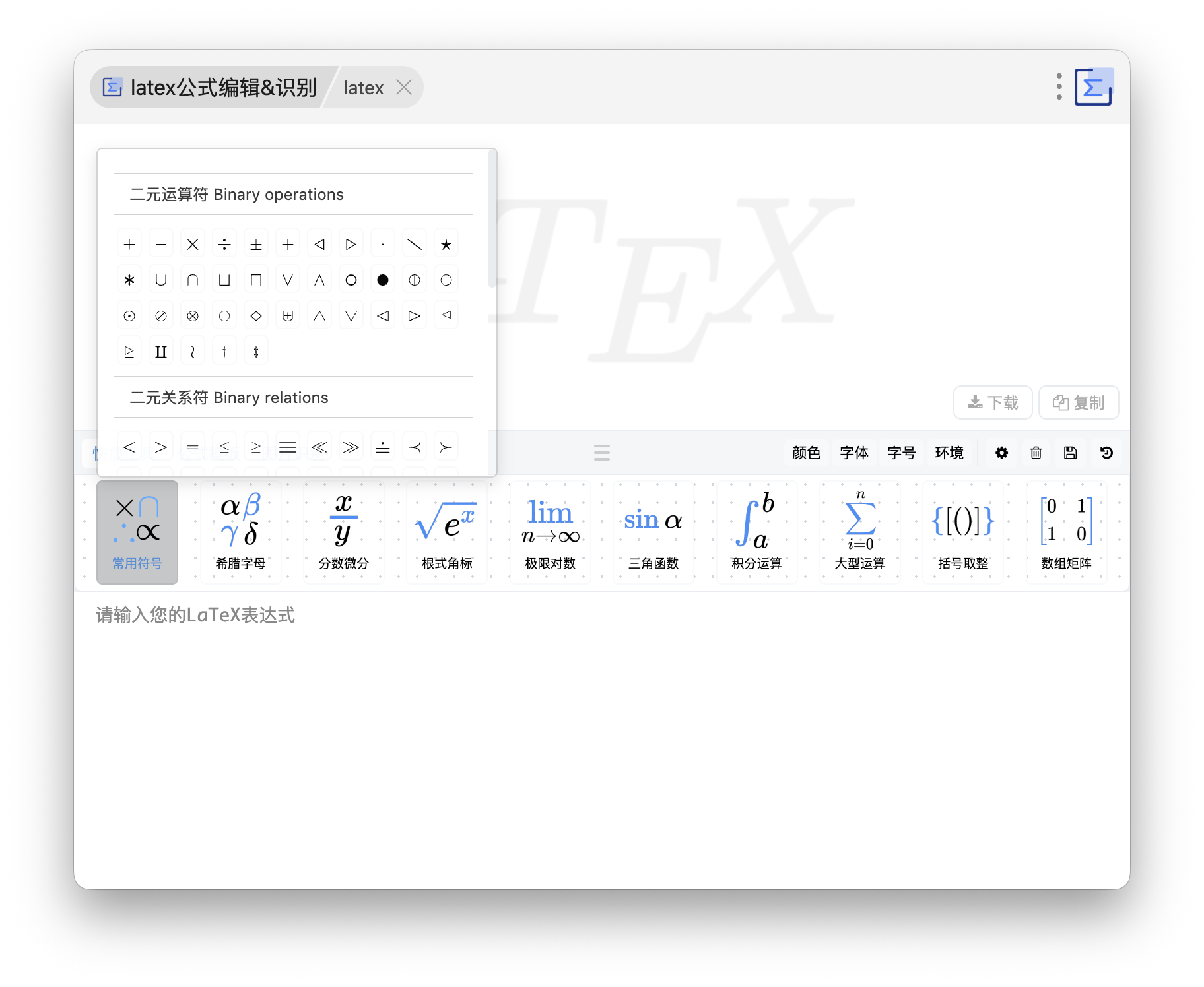Open the 颜色 color dropdown

pos(807,453)
